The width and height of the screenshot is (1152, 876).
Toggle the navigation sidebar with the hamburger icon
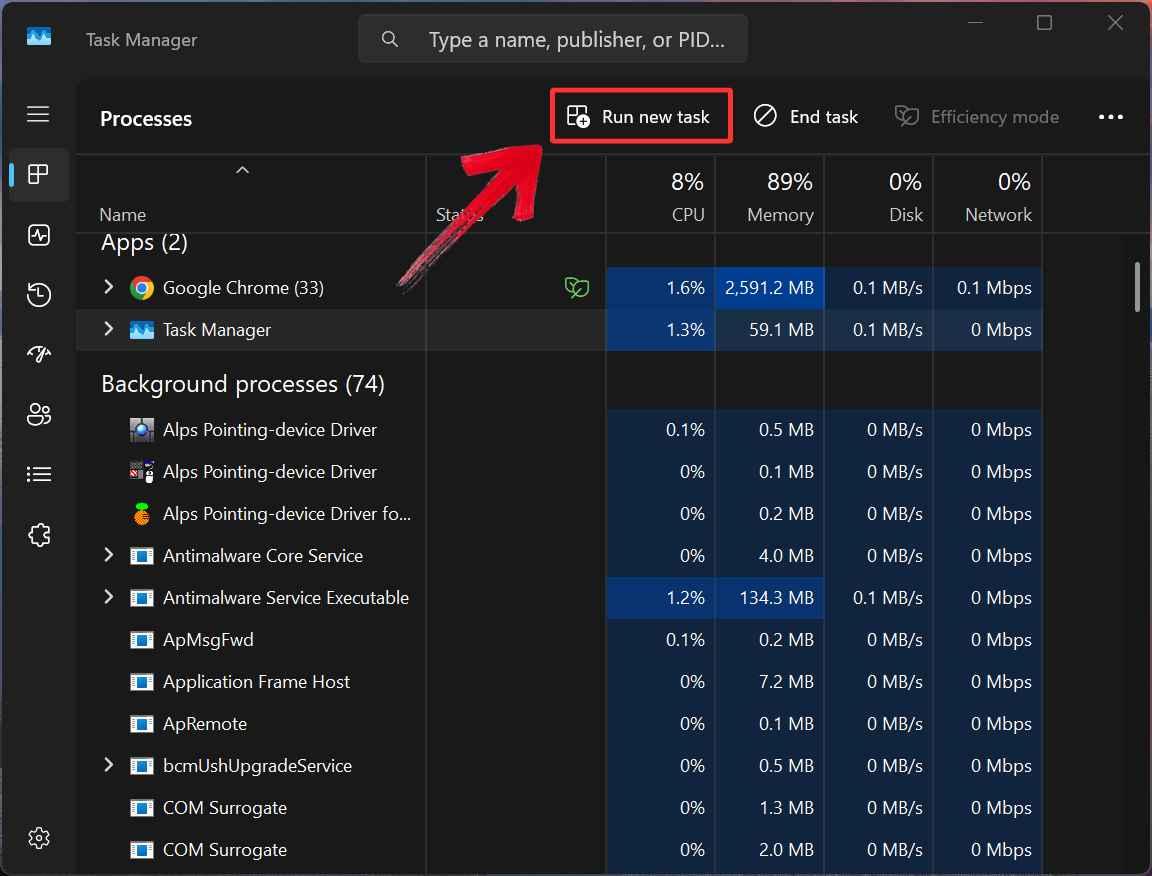tap(39, 114)
